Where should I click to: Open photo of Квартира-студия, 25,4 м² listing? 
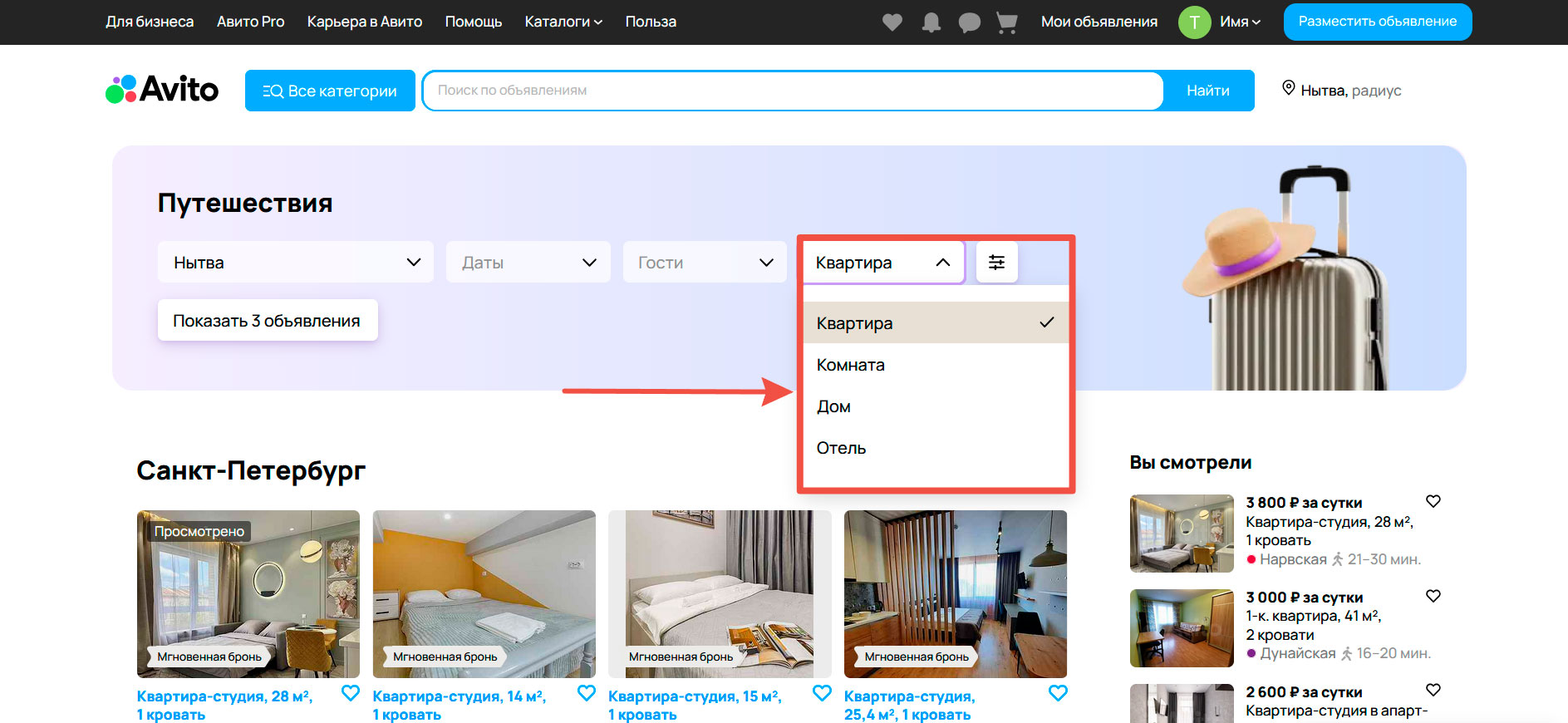(x=956, y=594)
